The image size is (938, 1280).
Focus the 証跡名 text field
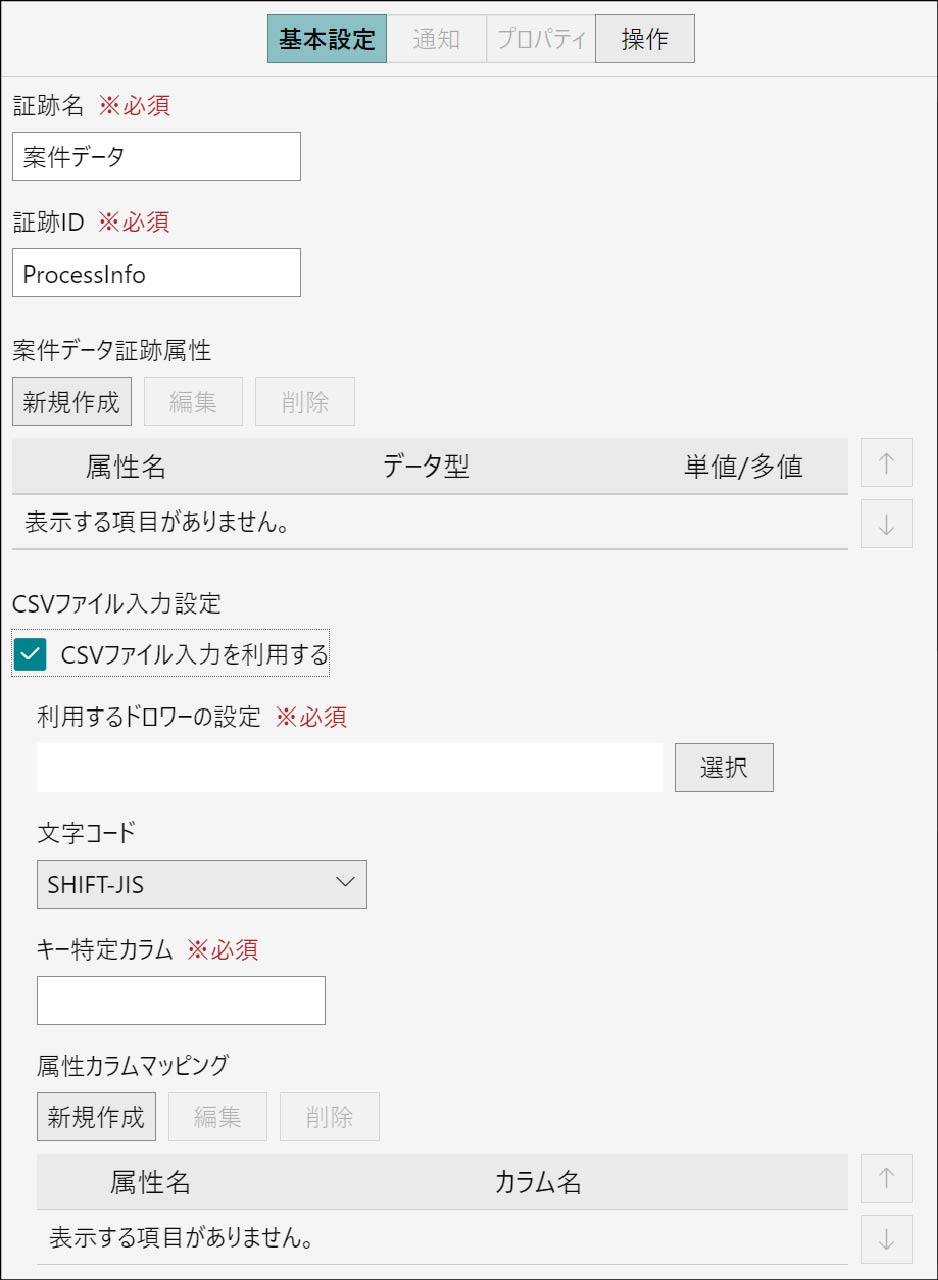click(x=156, y=156)
